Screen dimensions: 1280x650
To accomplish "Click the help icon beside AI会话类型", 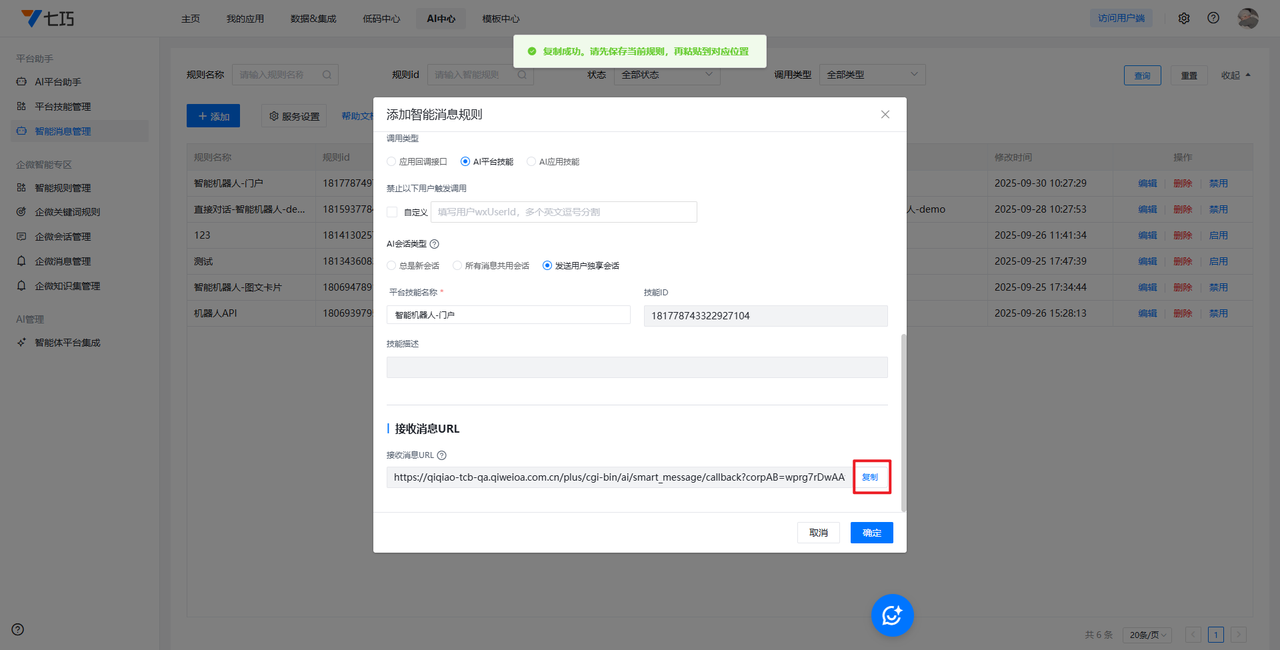I will (x=435, y=243).
